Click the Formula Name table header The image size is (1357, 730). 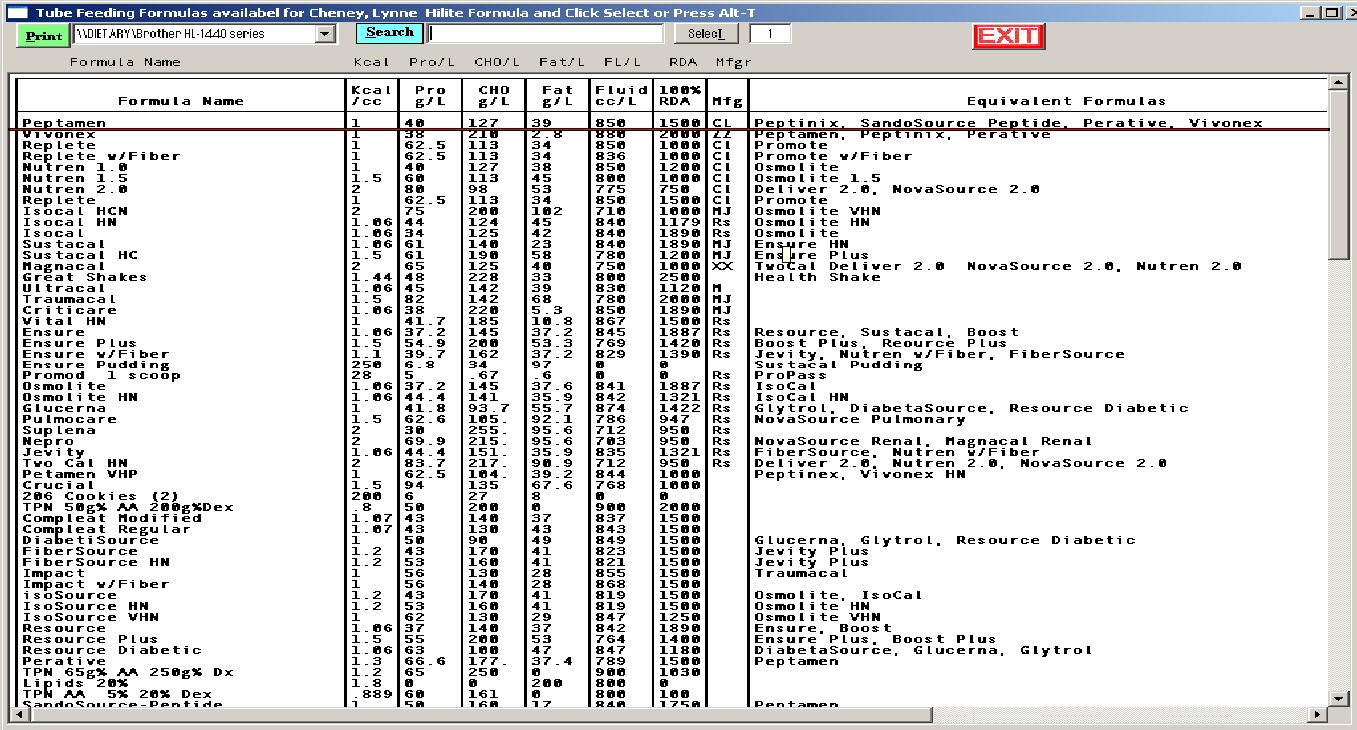(x=181, y=101)
